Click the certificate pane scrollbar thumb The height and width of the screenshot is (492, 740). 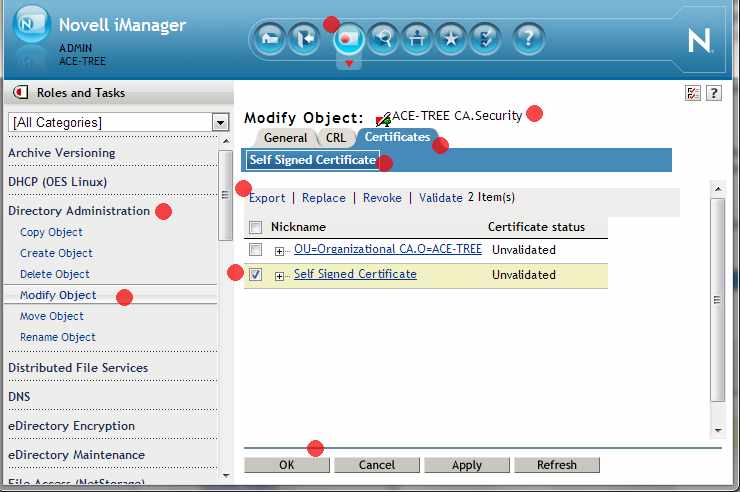(718, 300)
